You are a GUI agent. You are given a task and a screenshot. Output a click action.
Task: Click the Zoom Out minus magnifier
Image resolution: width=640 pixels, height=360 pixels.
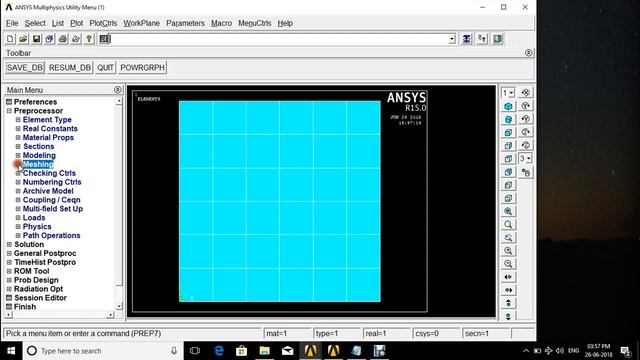point(508,263)
